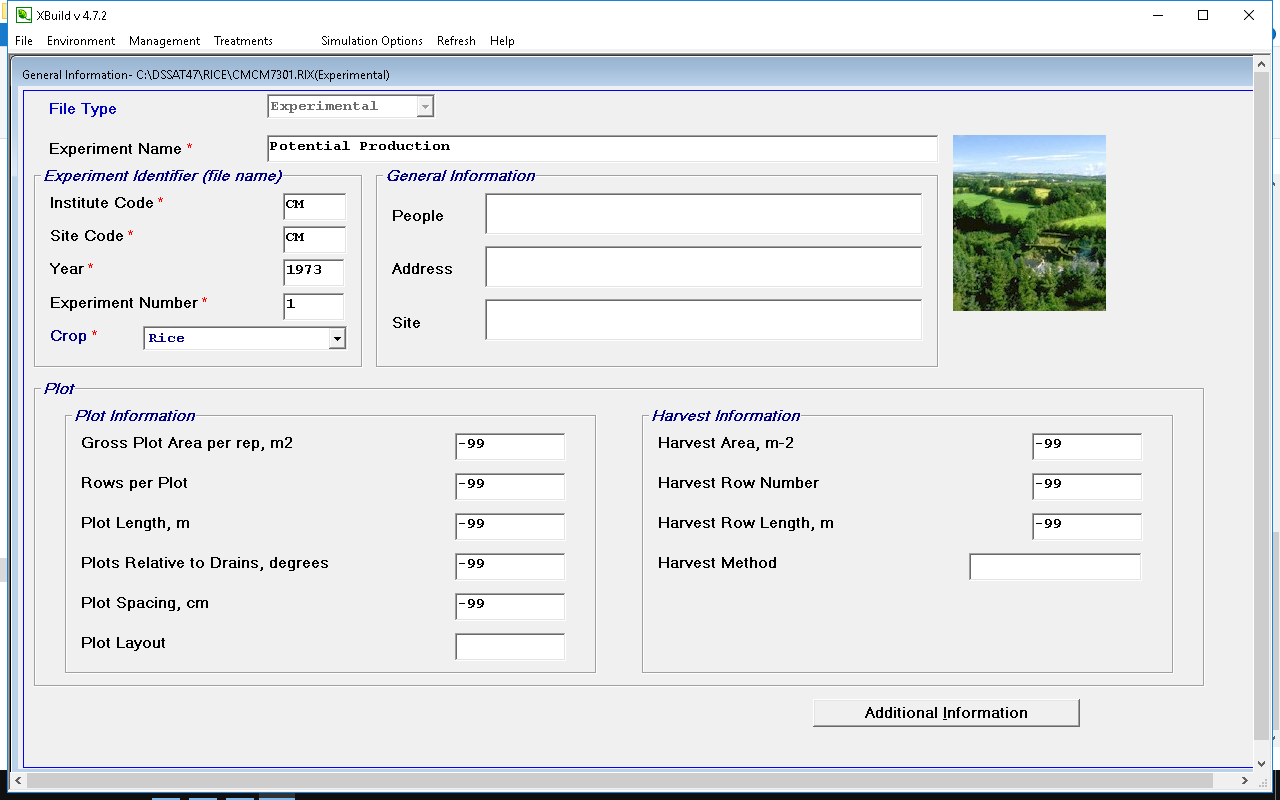Click the Experiment Name text field

pos(602,148)
